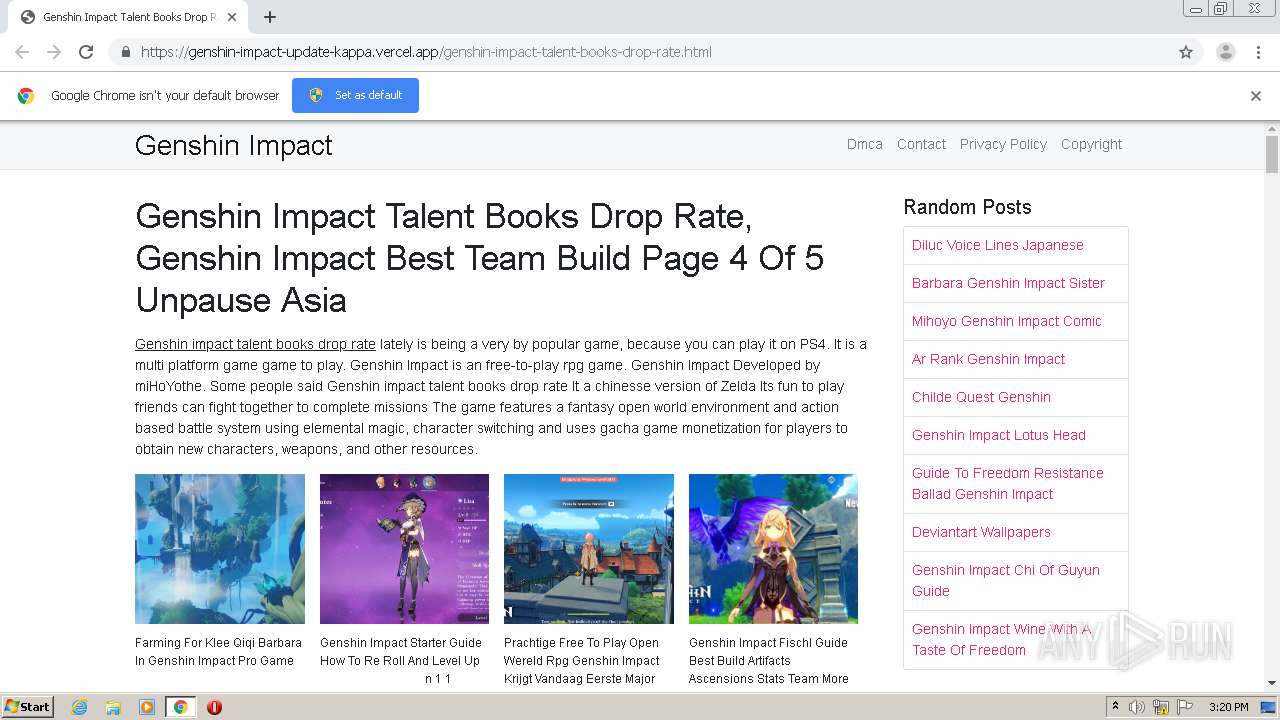This screenshot has height=720, width=1280.
Task: Open the Chrome profile avatar icon
Action: click(1225, 52)
